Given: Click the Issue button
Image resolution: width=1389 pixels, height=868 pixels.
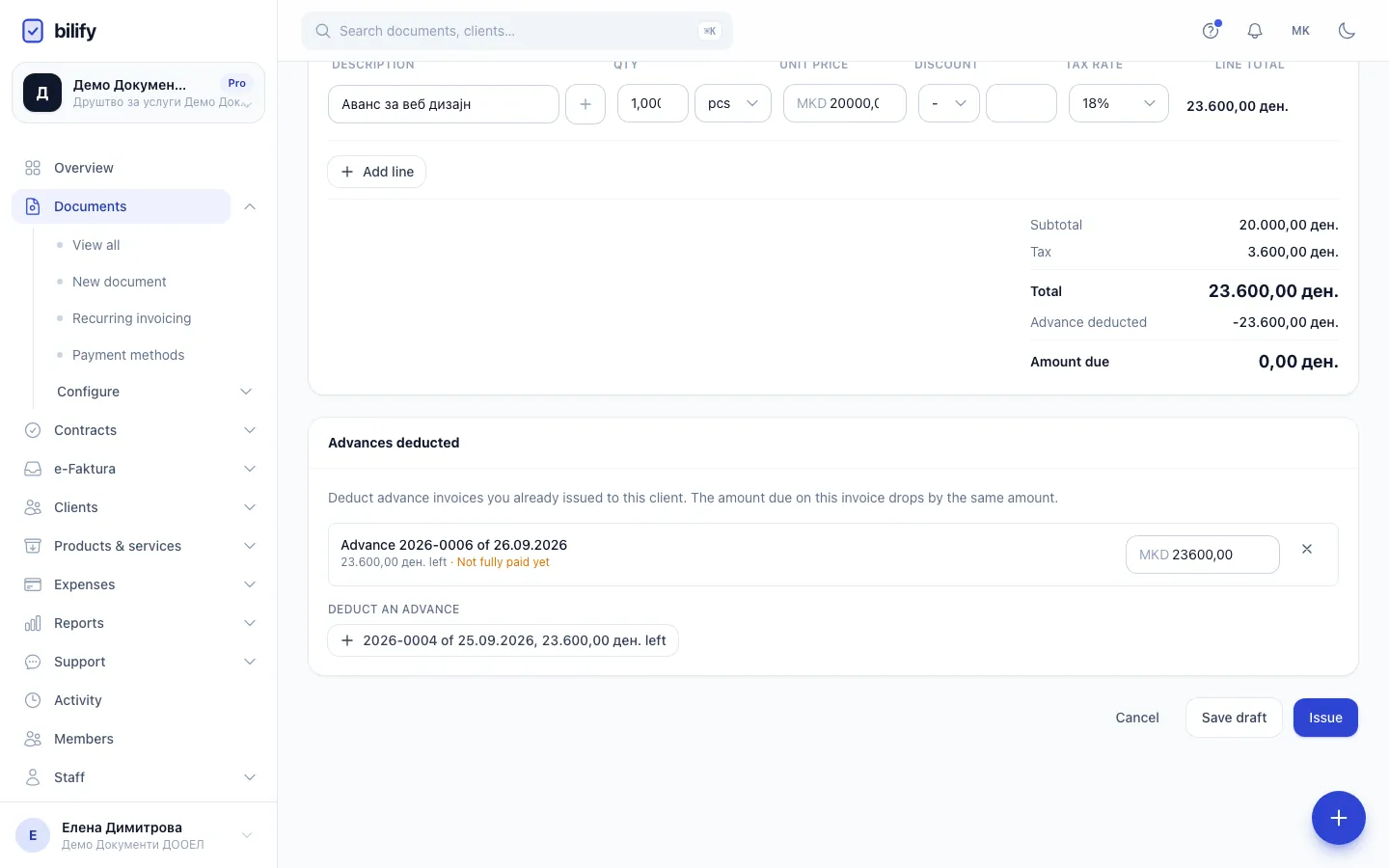Looking at the screenshot, I should 1325,718.
